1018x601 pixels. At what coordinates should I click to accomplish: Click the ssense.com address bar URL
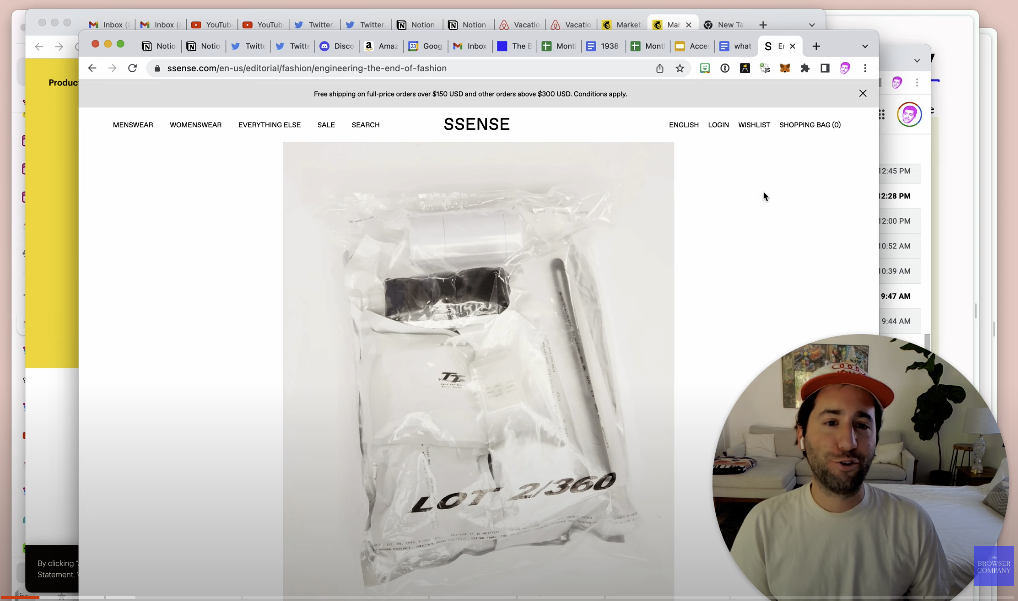click(x=306, y=68)
